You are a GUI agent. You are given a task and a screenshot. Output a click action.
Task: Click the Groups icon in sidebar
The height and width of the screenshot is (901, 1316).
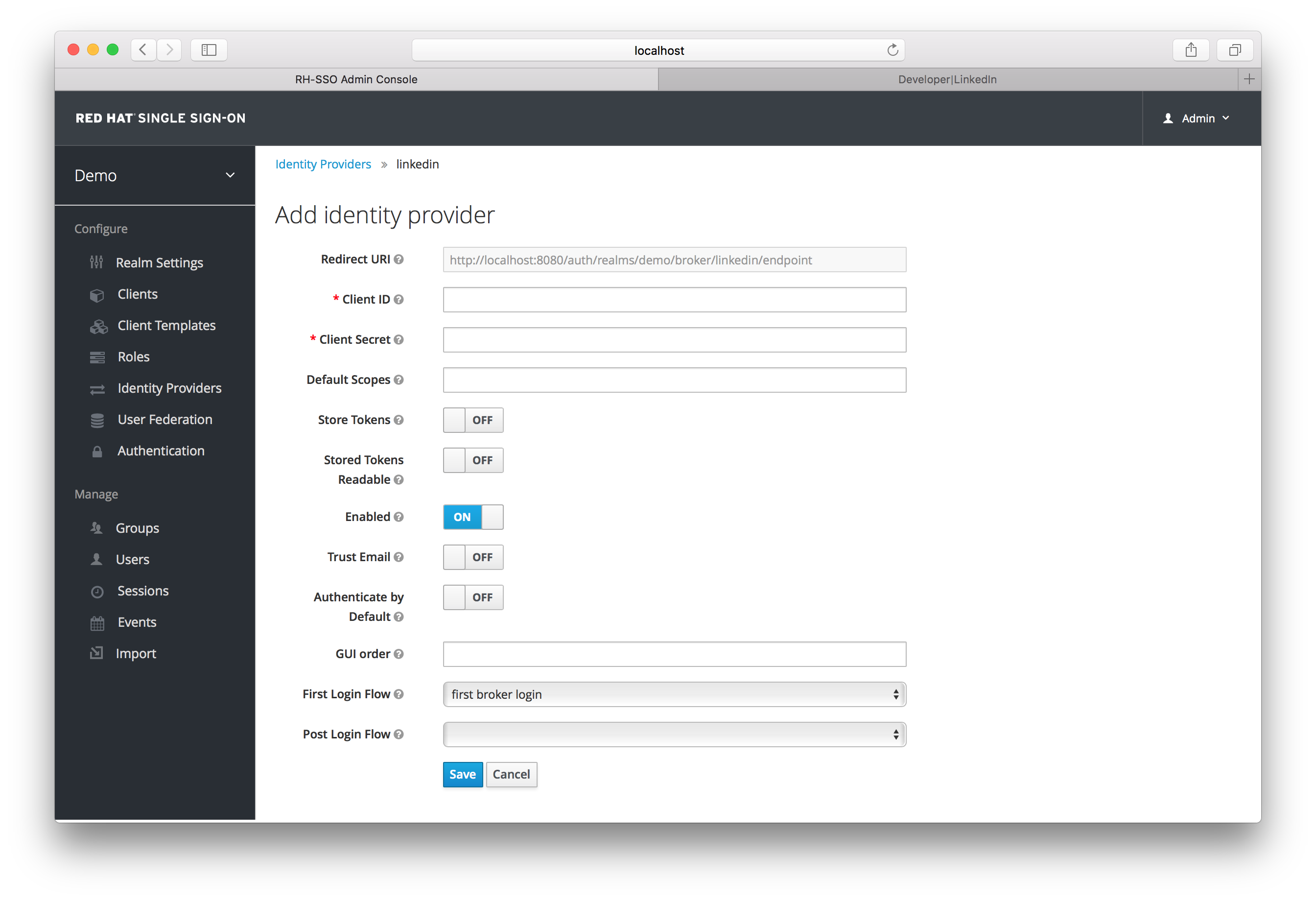point(96,528)
